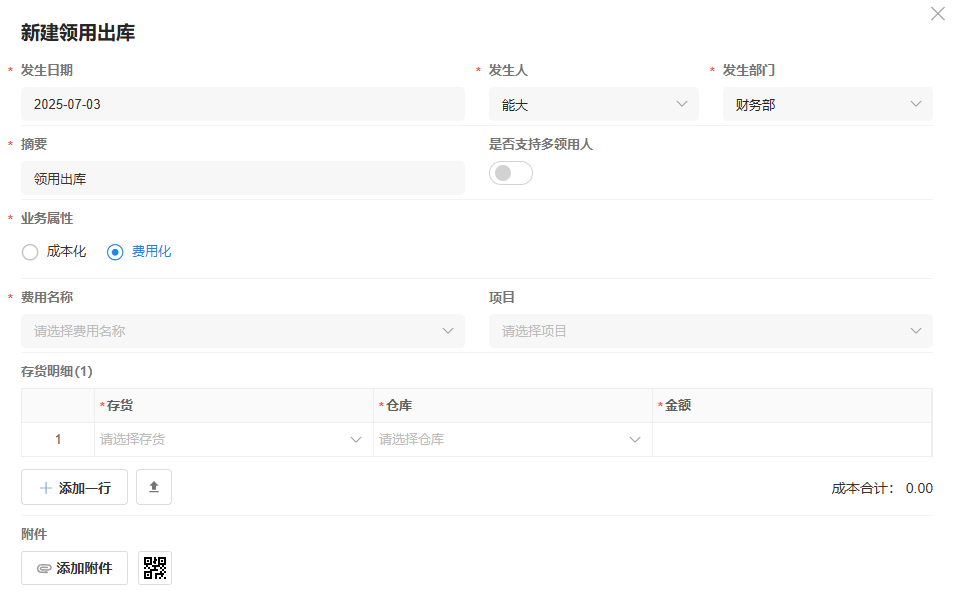The image size is (955, 615).
Task: Expand the 发生部门 dropdown
Action: (x=827, y=104)
